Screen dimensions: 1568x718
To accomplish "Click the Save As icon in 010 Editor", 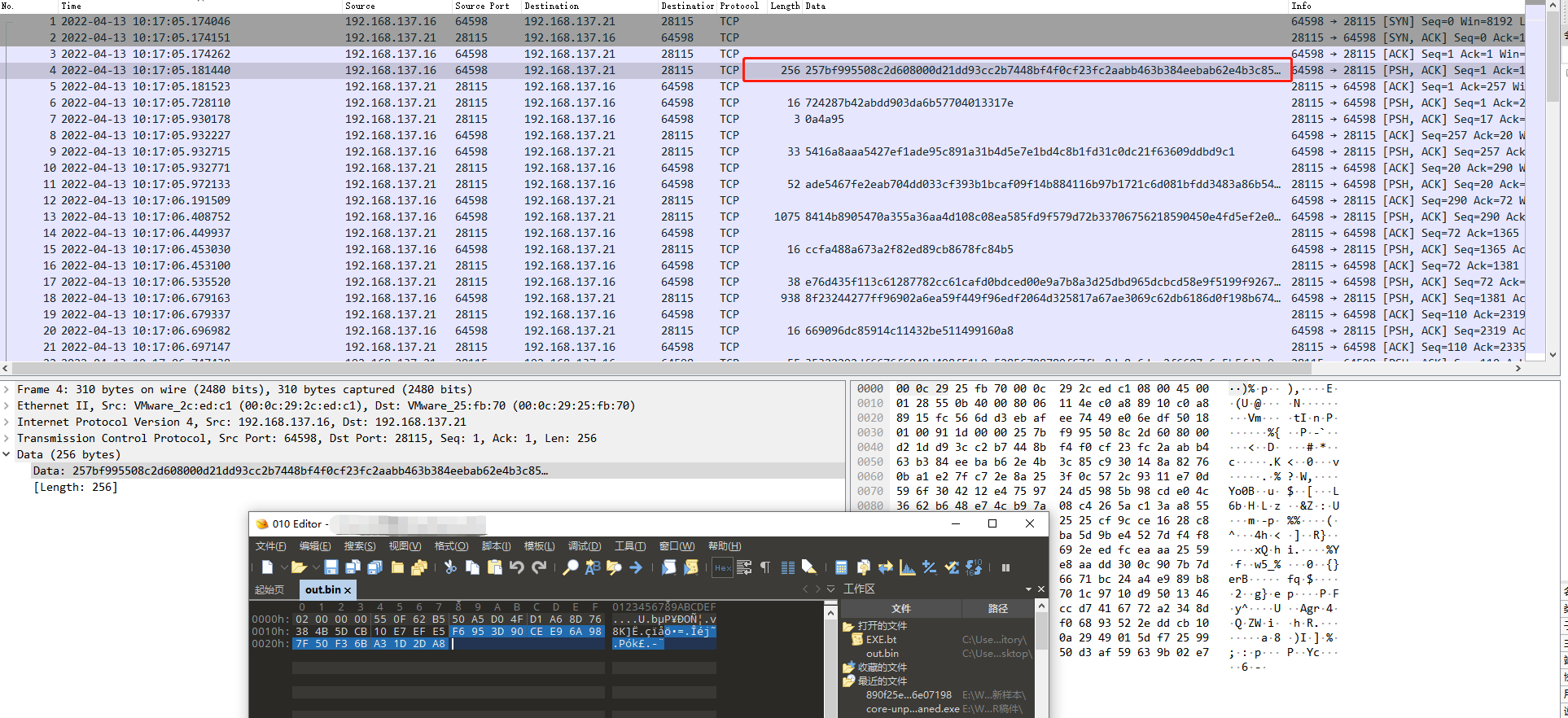I will [x=353, y=567].
